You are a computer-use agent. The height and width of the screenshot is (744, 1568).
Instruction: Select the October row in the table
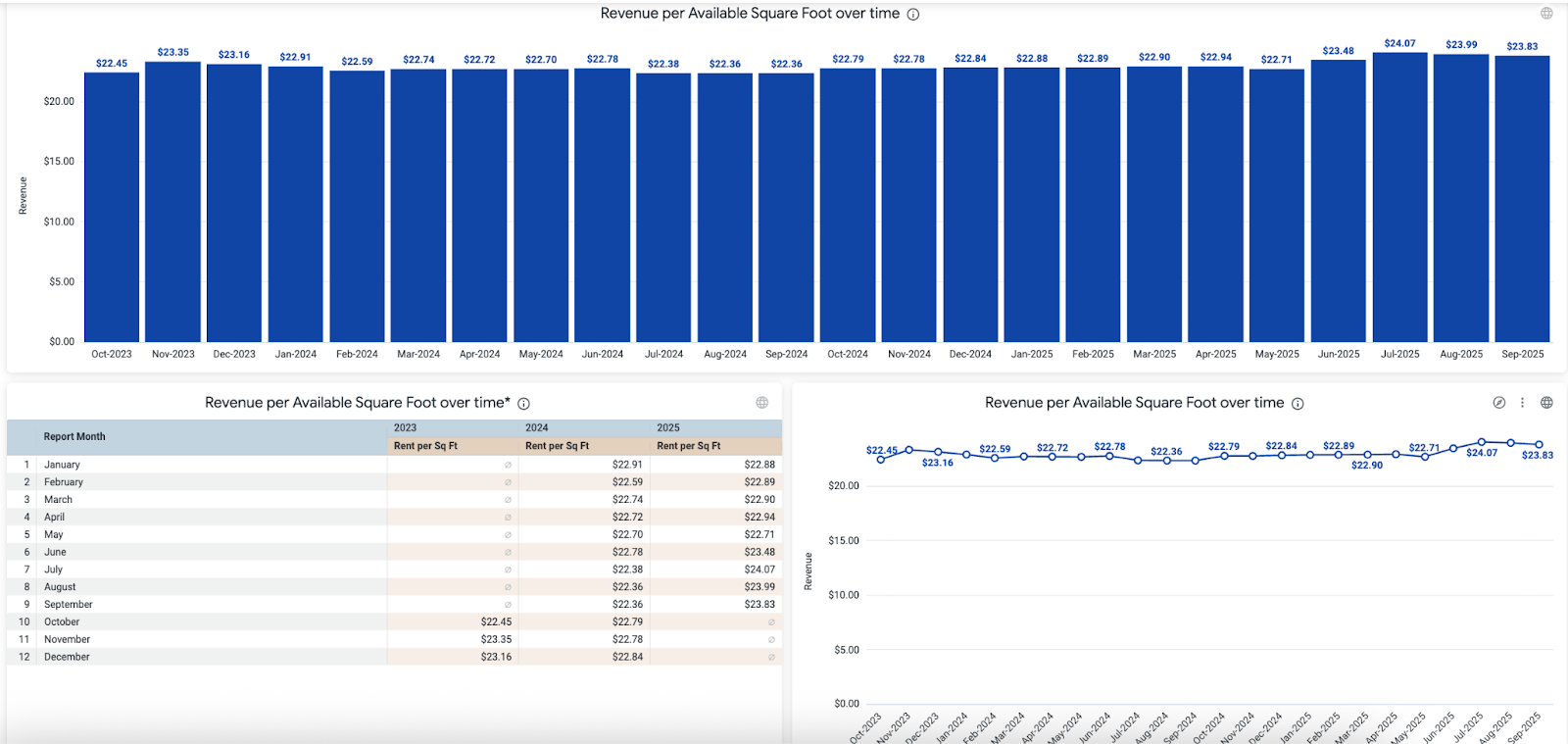point(62,622)
